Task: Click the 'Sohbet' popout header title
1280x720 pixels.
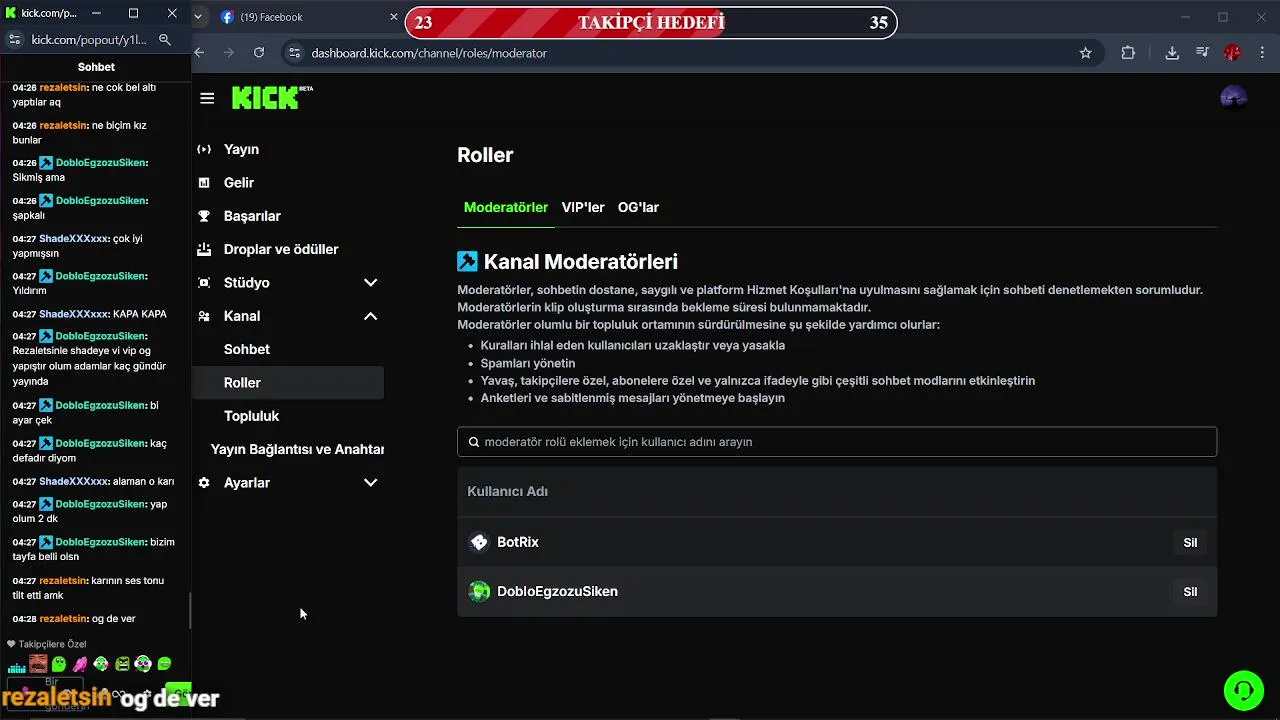Action: 96,67
